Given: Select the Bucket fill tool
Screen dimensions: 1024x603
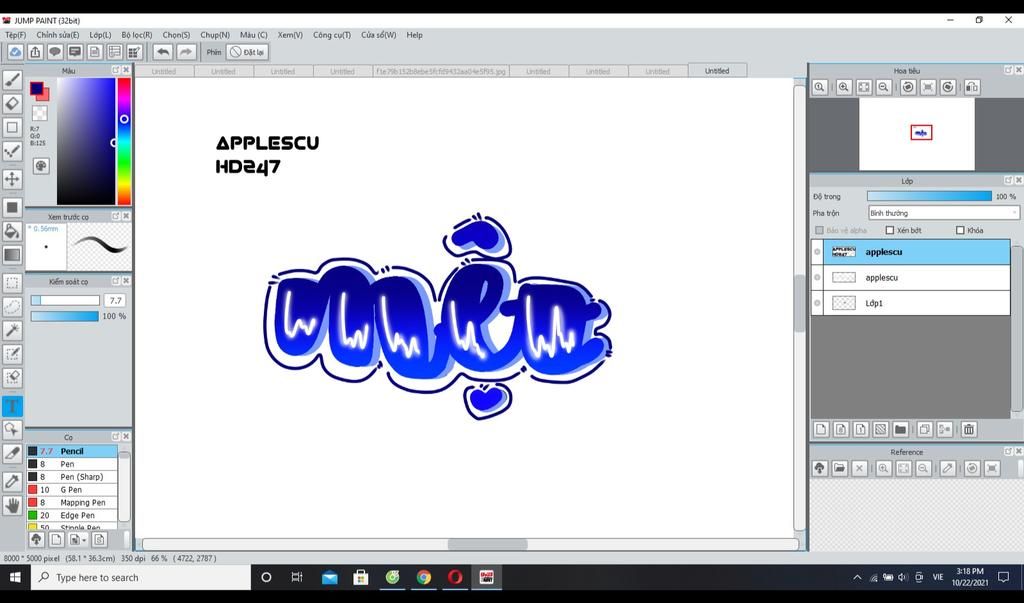Looking at the screenshot, I should pos(12,231).
